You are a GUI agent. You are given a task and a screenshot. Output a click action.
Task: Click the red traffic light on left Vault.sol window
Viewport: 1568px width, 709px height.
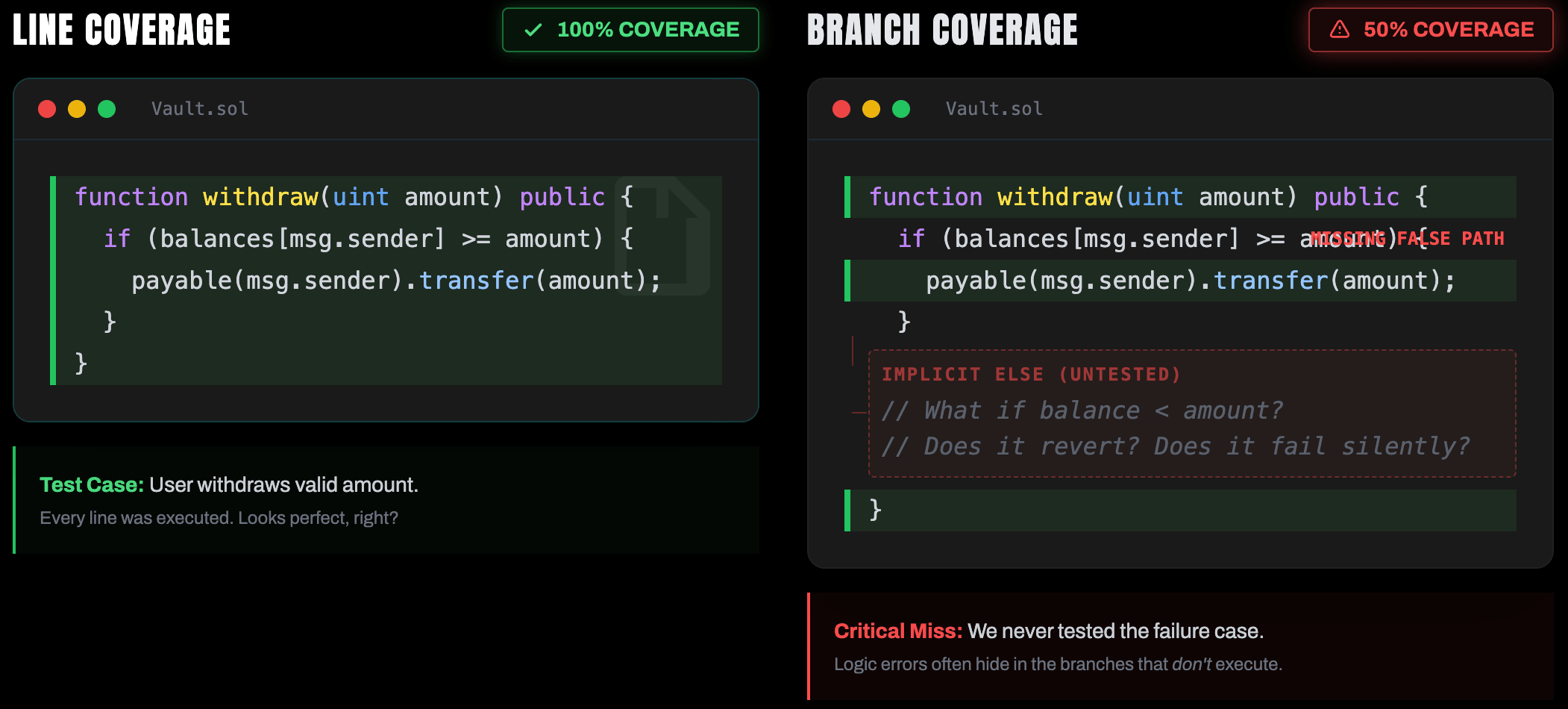pyautogui.click(x=47, y=109)
